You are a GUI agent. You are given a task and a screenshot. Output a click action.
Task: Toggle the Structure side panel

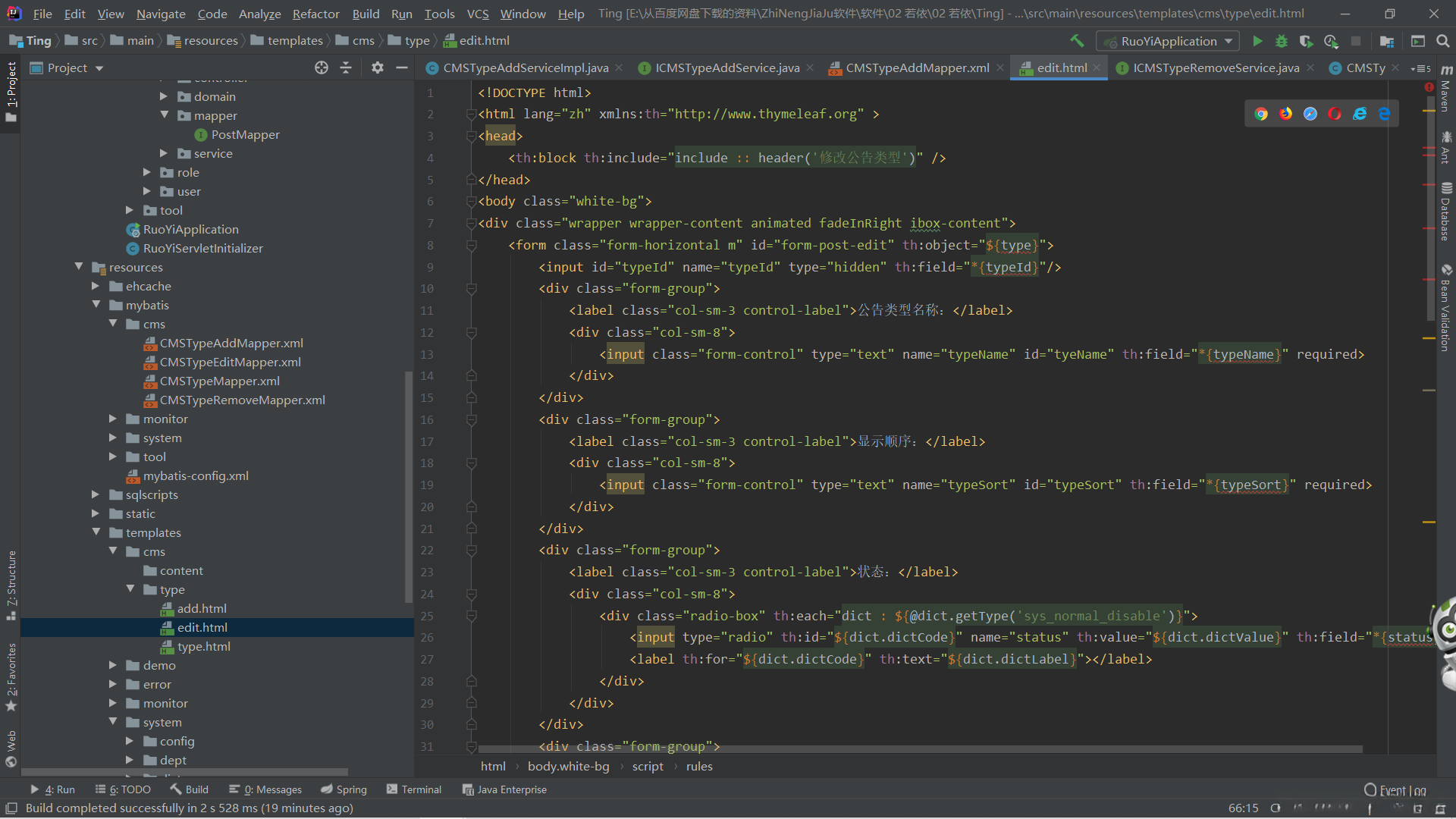point(11,582)
